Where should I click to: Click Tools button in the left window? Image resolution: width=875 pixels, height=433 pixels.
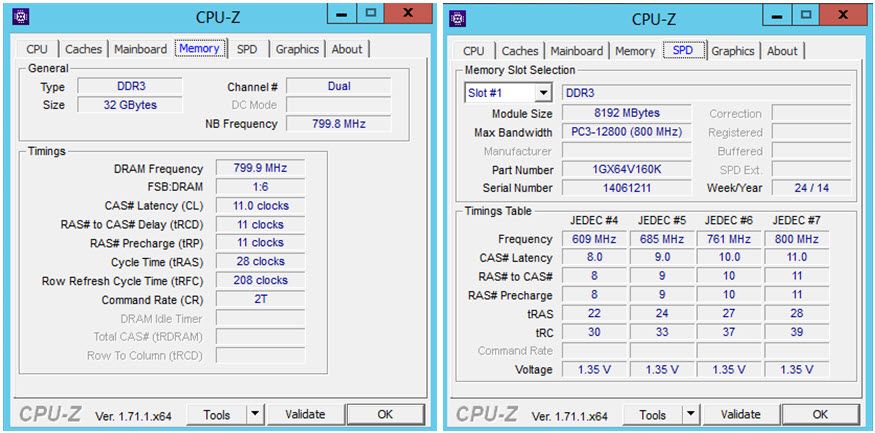(x=217, y=415)
